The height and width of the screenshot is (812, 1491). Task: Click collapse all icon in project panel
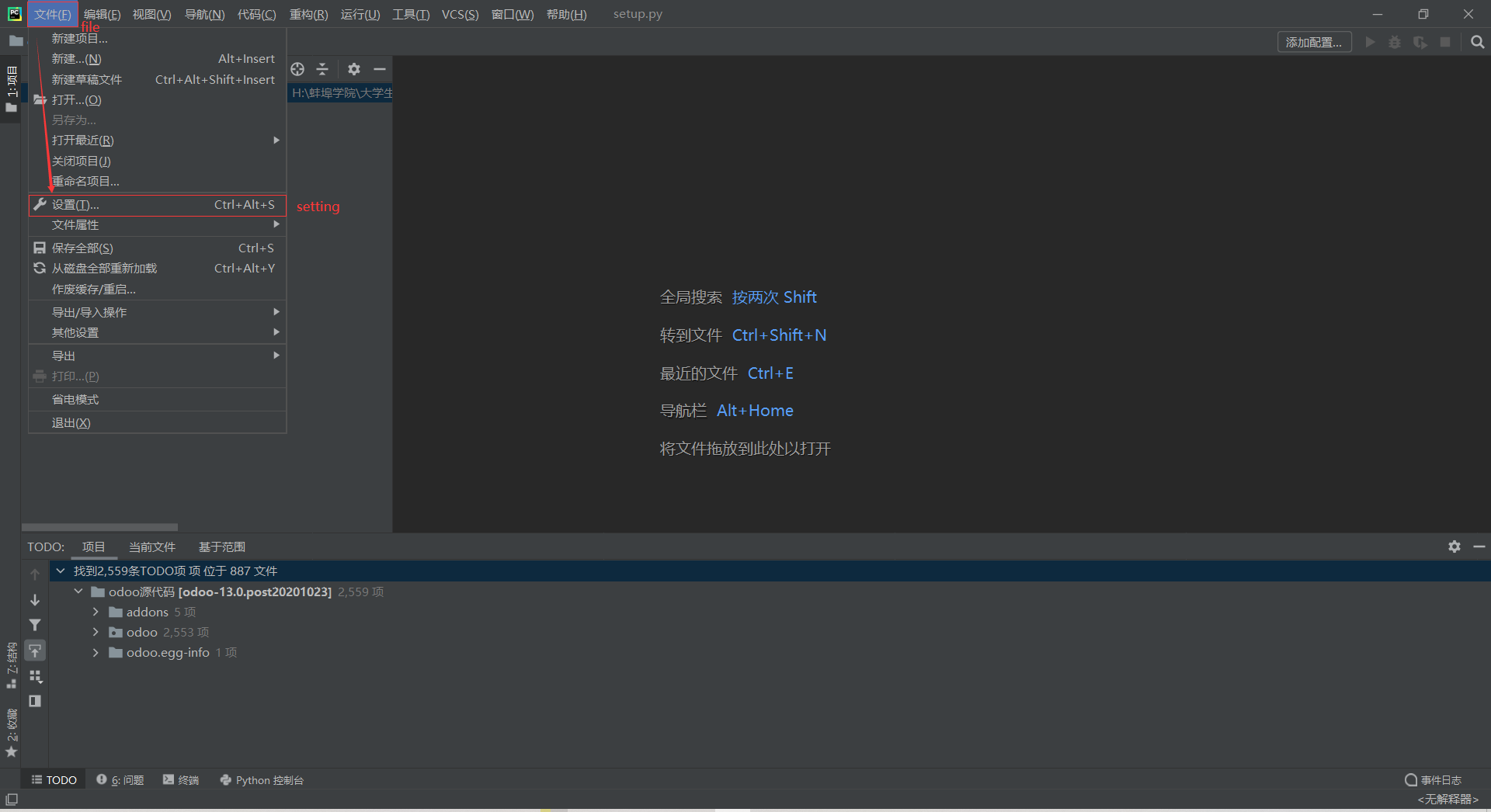point(322,69)
